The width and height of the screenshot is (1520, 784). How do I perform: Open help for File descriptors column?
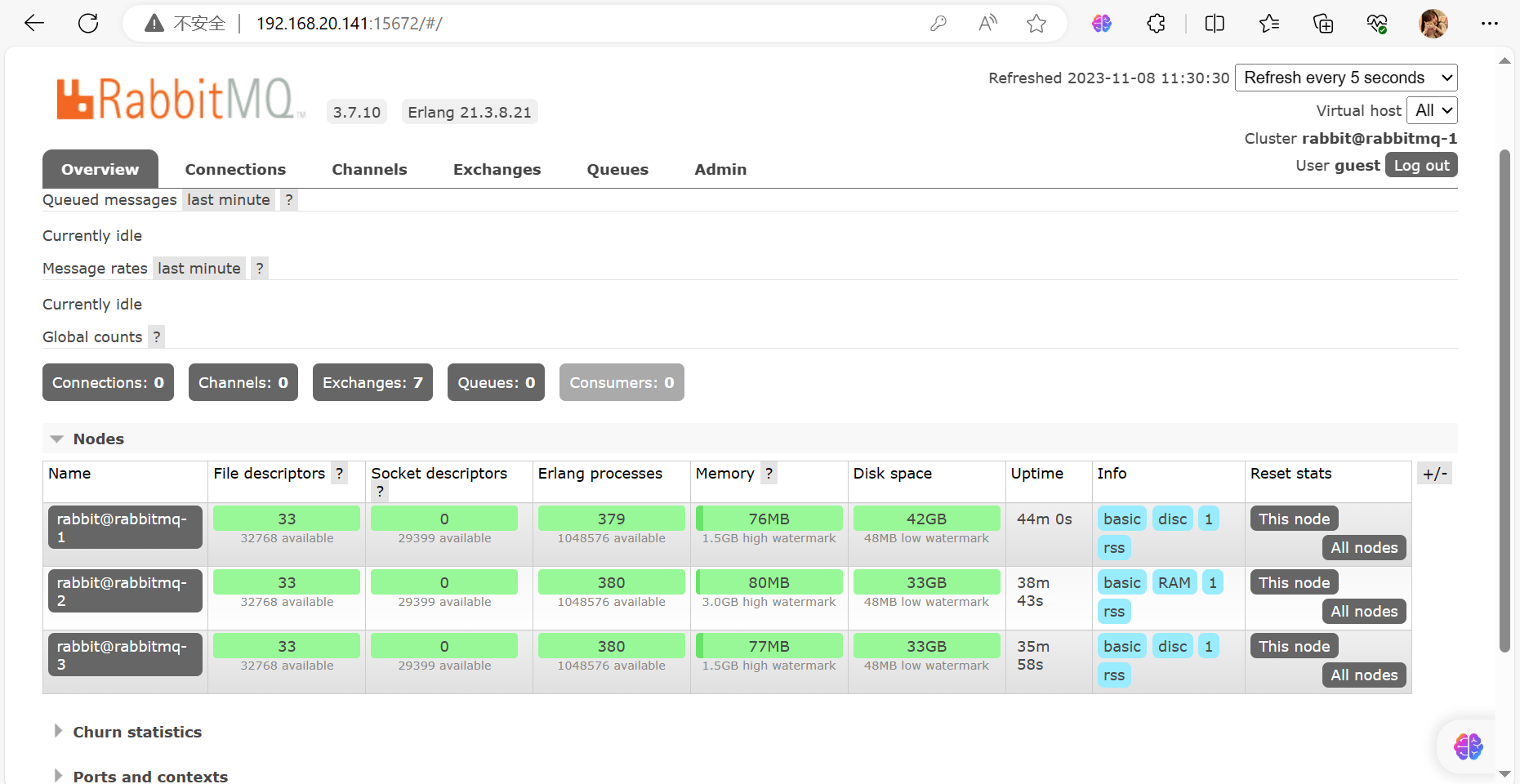click(x=340, y=474)
